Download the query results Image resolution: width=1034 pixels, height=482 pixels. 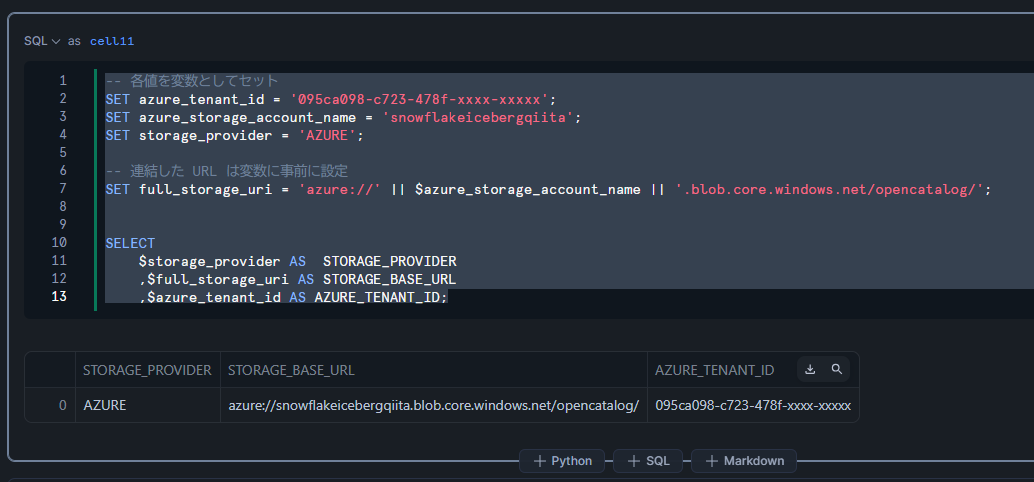point(810,369)
